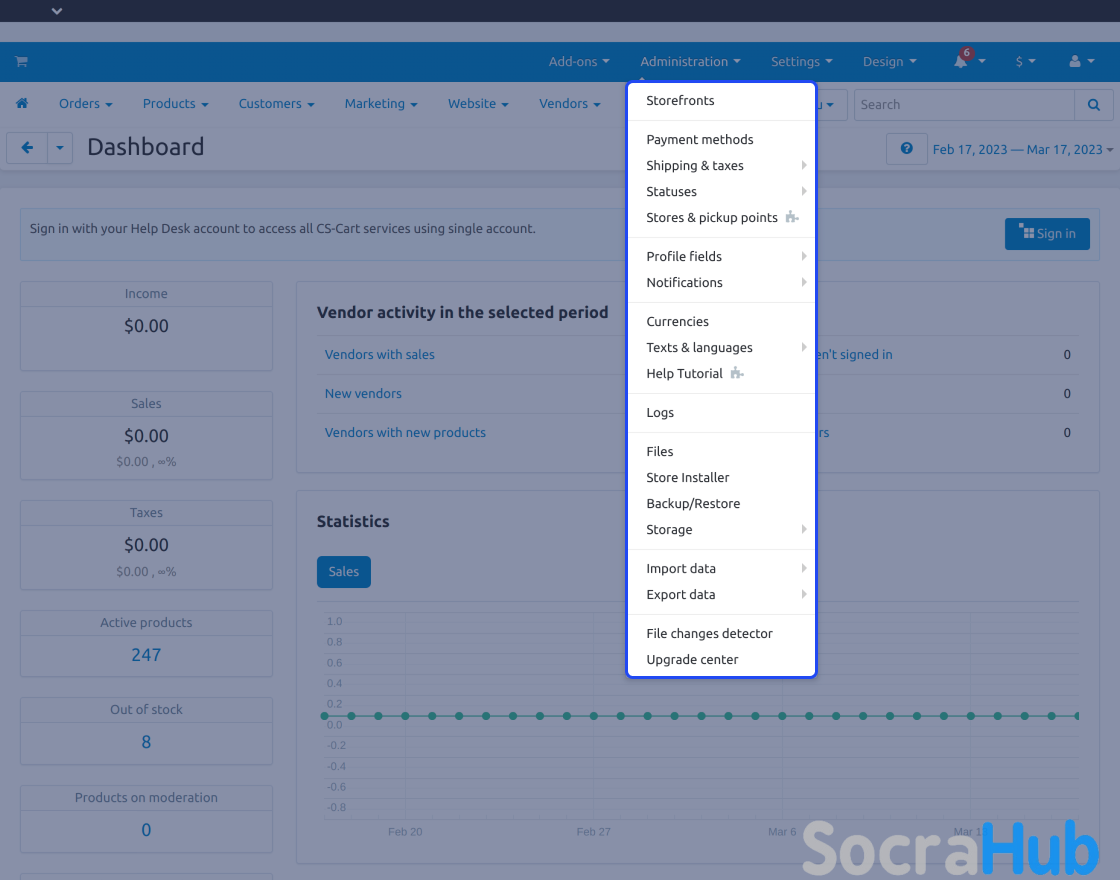This screenshot has height=880, width=1120.
Task: Open the notifications bell icon
Action: coord(961,62)
